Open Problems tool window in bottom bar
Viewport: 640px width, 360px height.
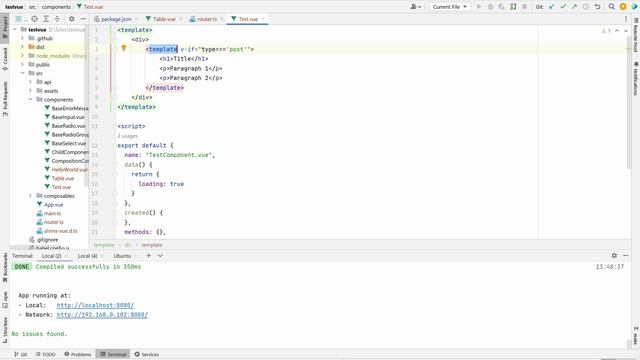tap(78, 354)
